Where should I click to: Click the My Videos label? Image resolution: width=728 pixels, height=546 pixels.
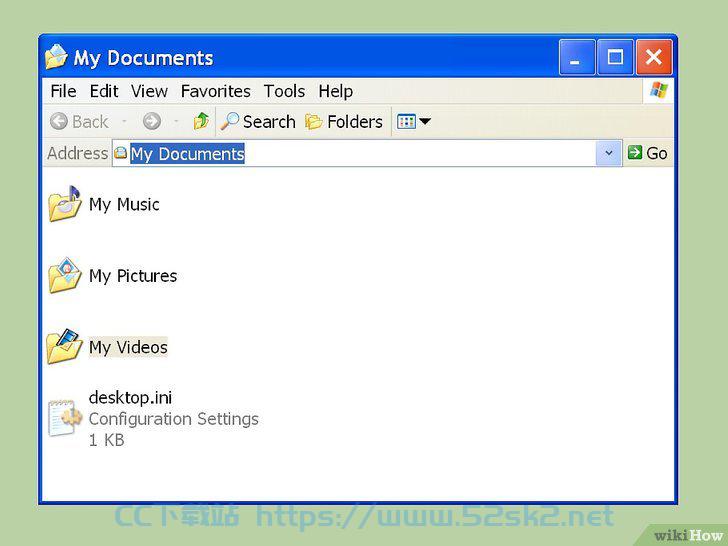(x=128, y=347)
